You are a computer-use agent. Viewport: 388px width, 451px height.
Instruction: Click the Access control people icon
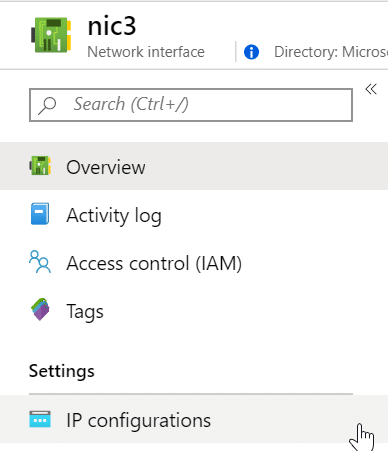40,262
